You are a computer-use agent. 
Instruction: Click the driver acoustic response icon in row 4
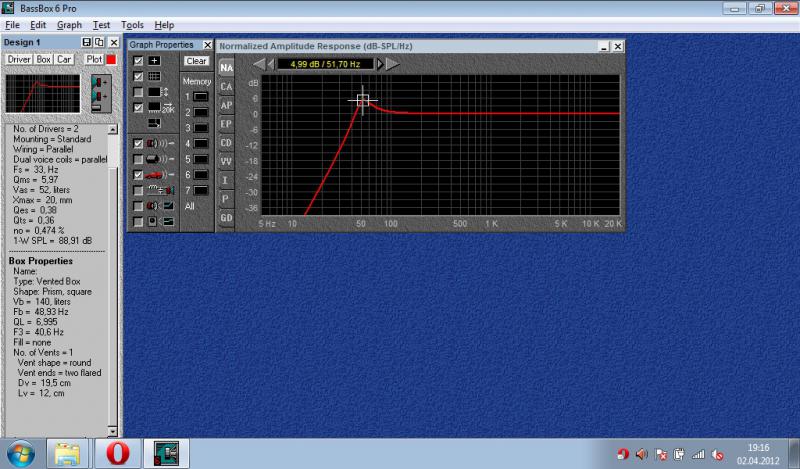coord(161,144)
